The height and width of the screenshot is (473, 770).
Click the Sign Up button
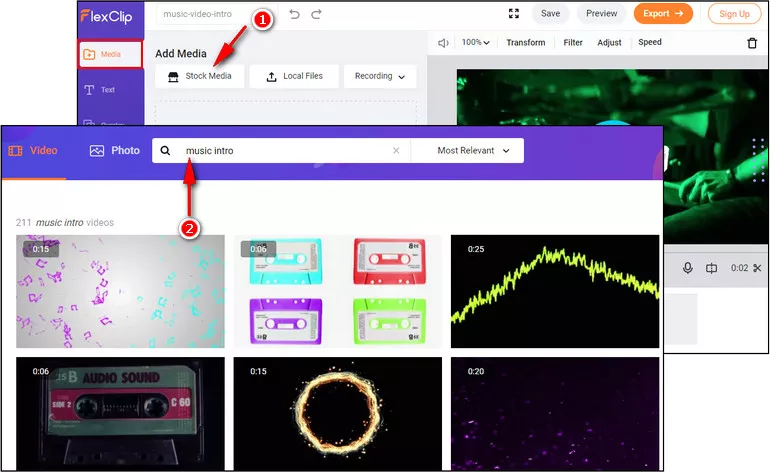click(x=734, y=14)
